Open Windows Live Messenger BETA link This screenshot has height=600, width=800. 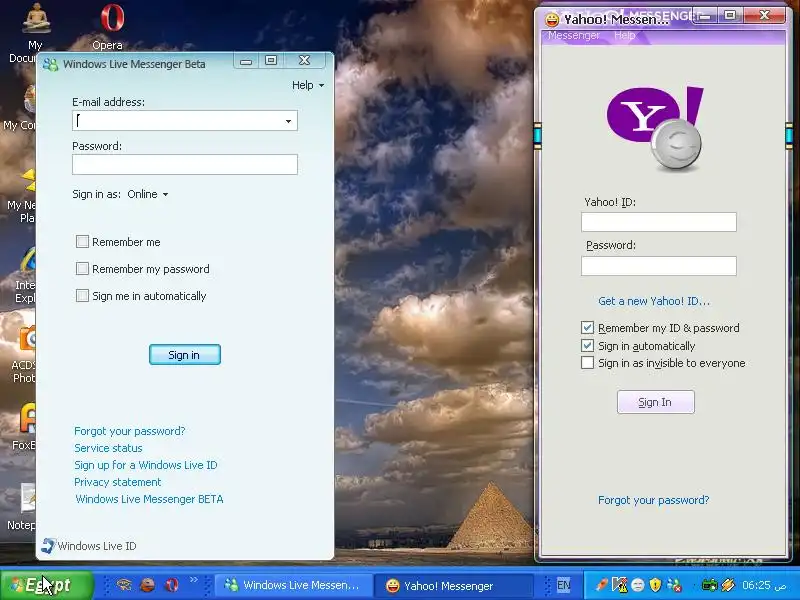pyautogui.click(x=149, y=499)
